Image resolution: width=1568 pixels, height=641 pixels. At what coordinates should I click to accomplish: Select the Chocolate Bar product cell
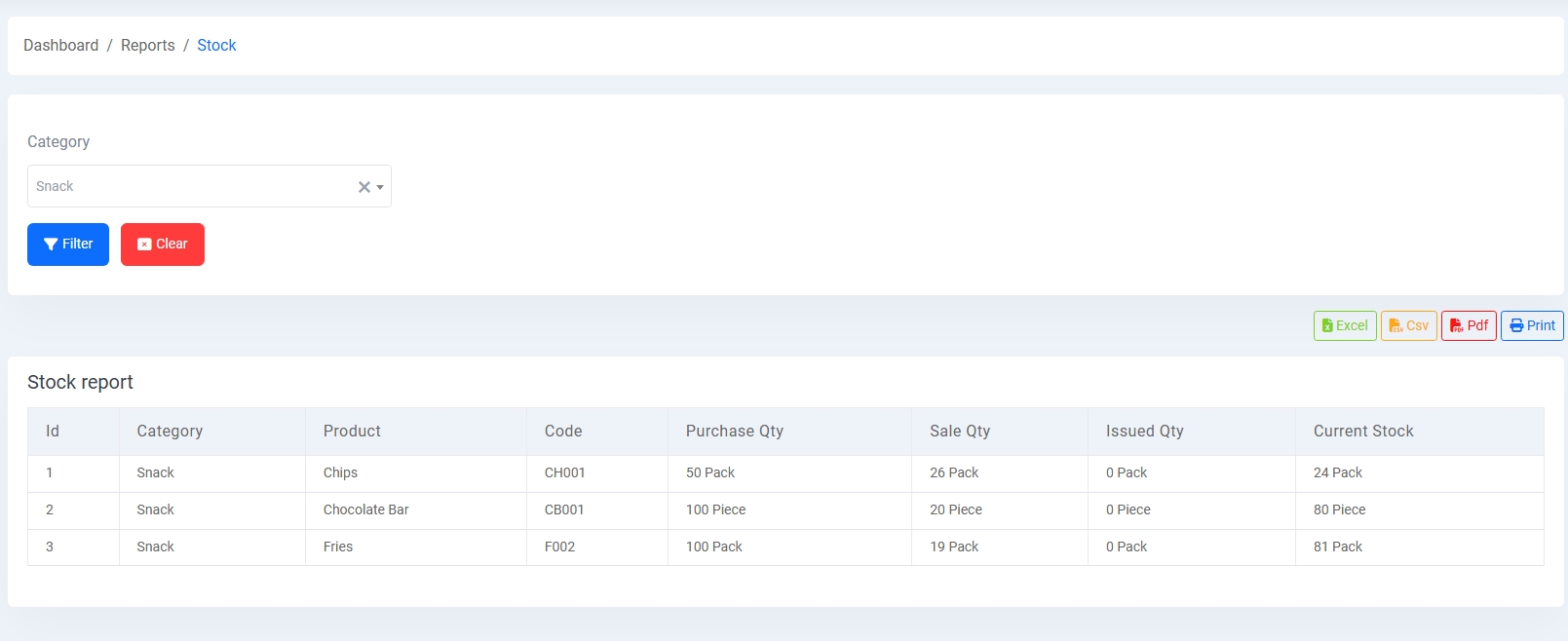[x=365, y=510]
